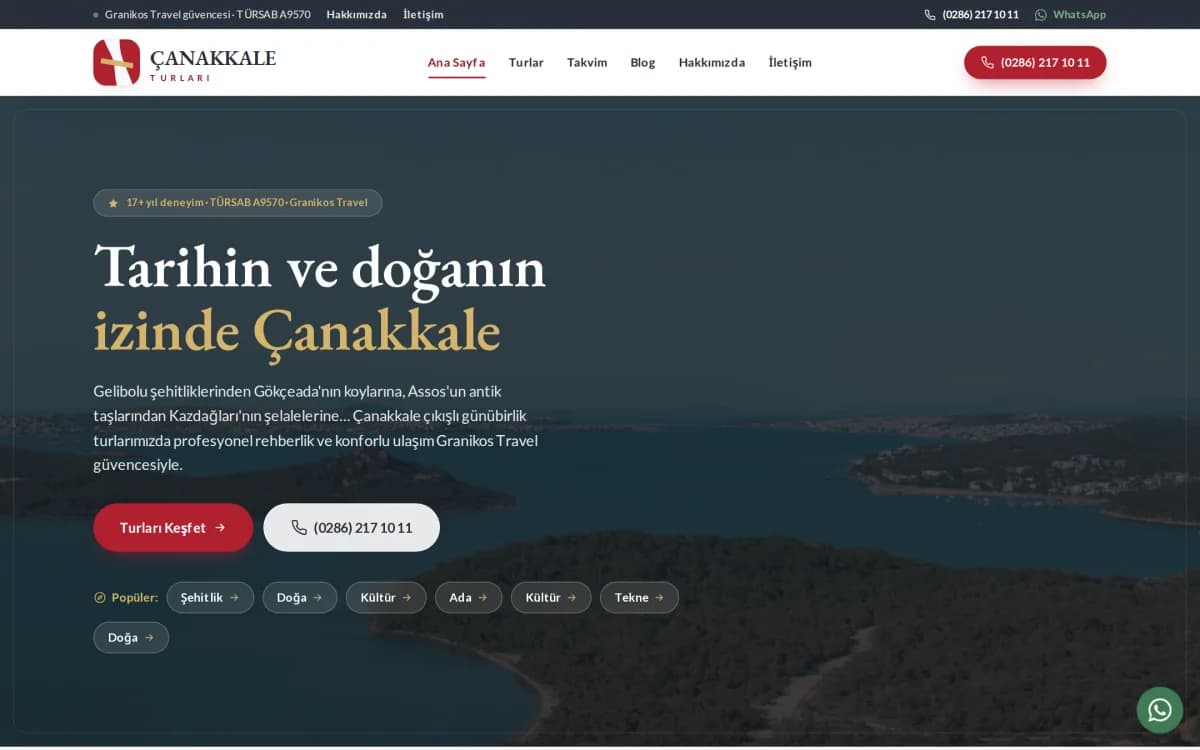
Task: Click the star icon in the 17+ yıl deneyim badge
Action: pyautogui.click(x=113, y=203)
